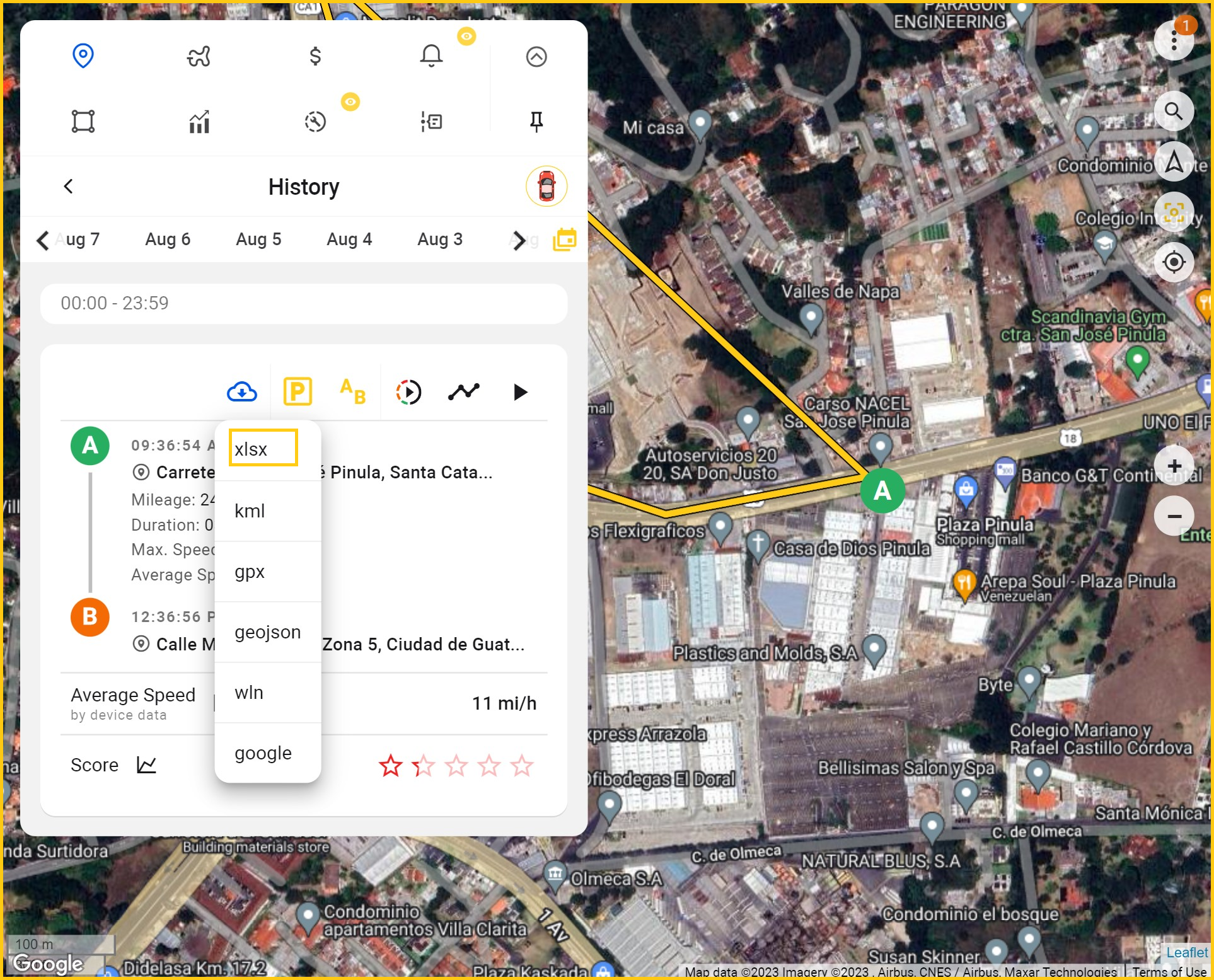Pin the side panel
Image resolution: width=1214 pixels, height=980 pixels.
(536, 121)
